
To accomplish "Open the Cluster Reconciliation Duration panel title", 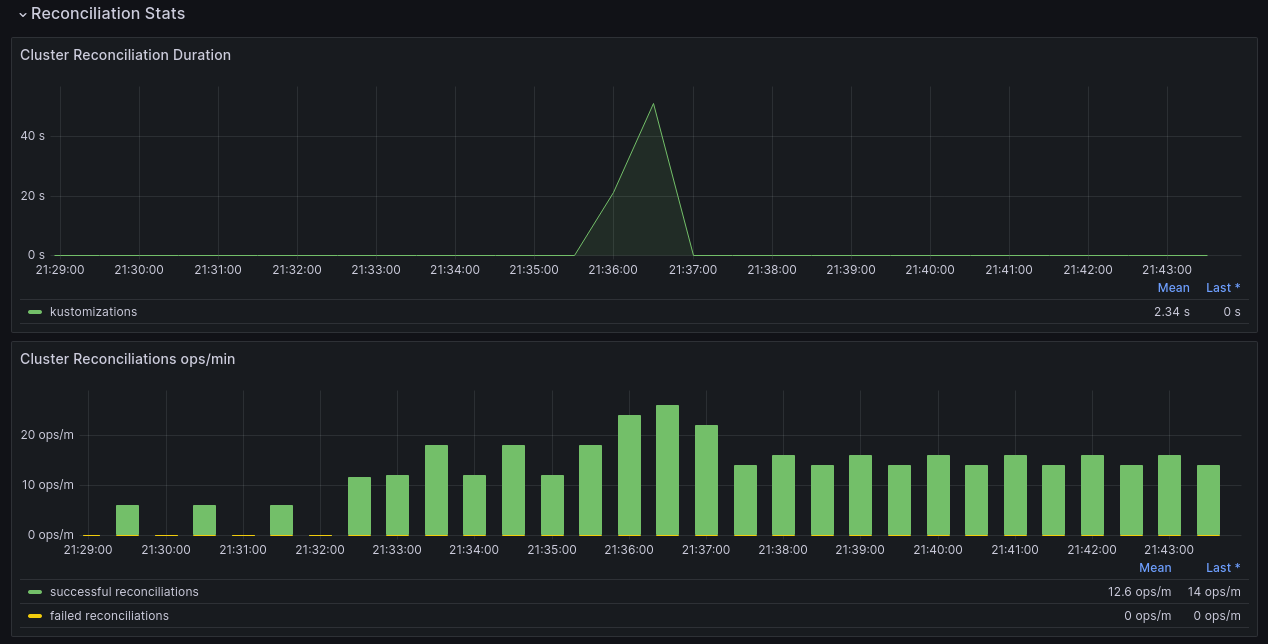I will tap(125, 55).
